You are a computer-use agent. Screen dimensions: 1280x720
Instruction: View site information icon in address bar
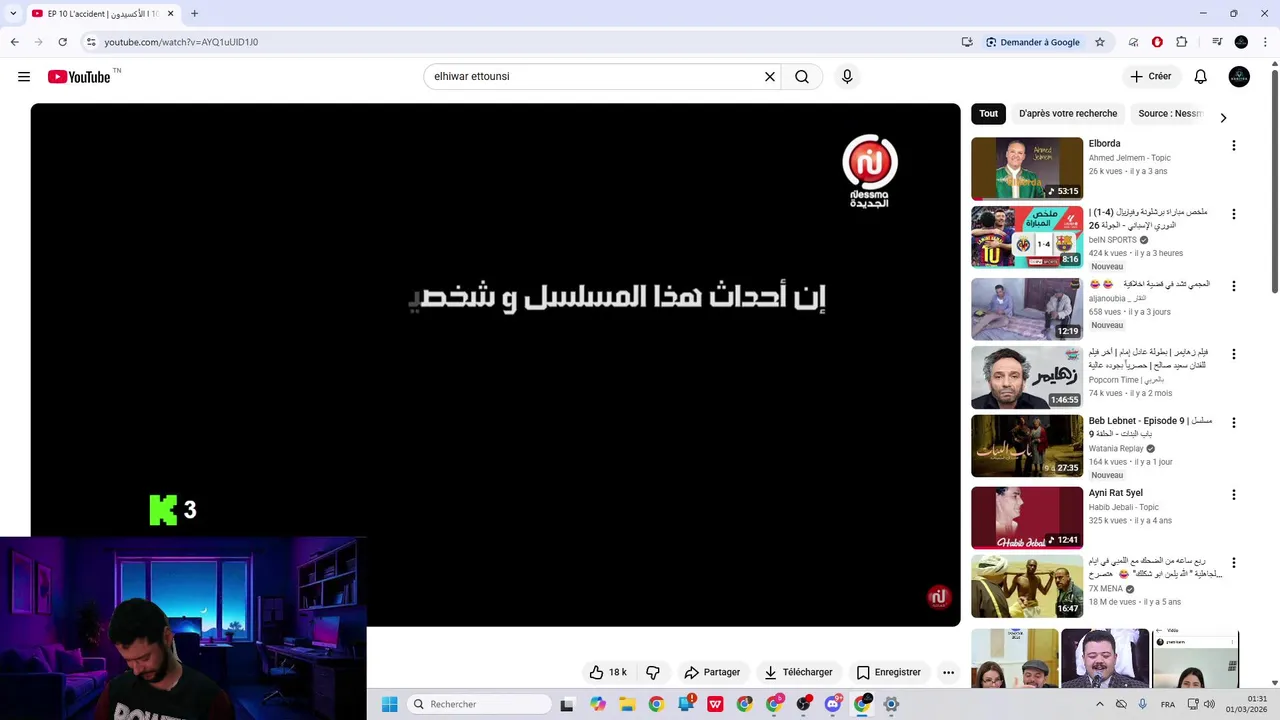click(91, 42)
